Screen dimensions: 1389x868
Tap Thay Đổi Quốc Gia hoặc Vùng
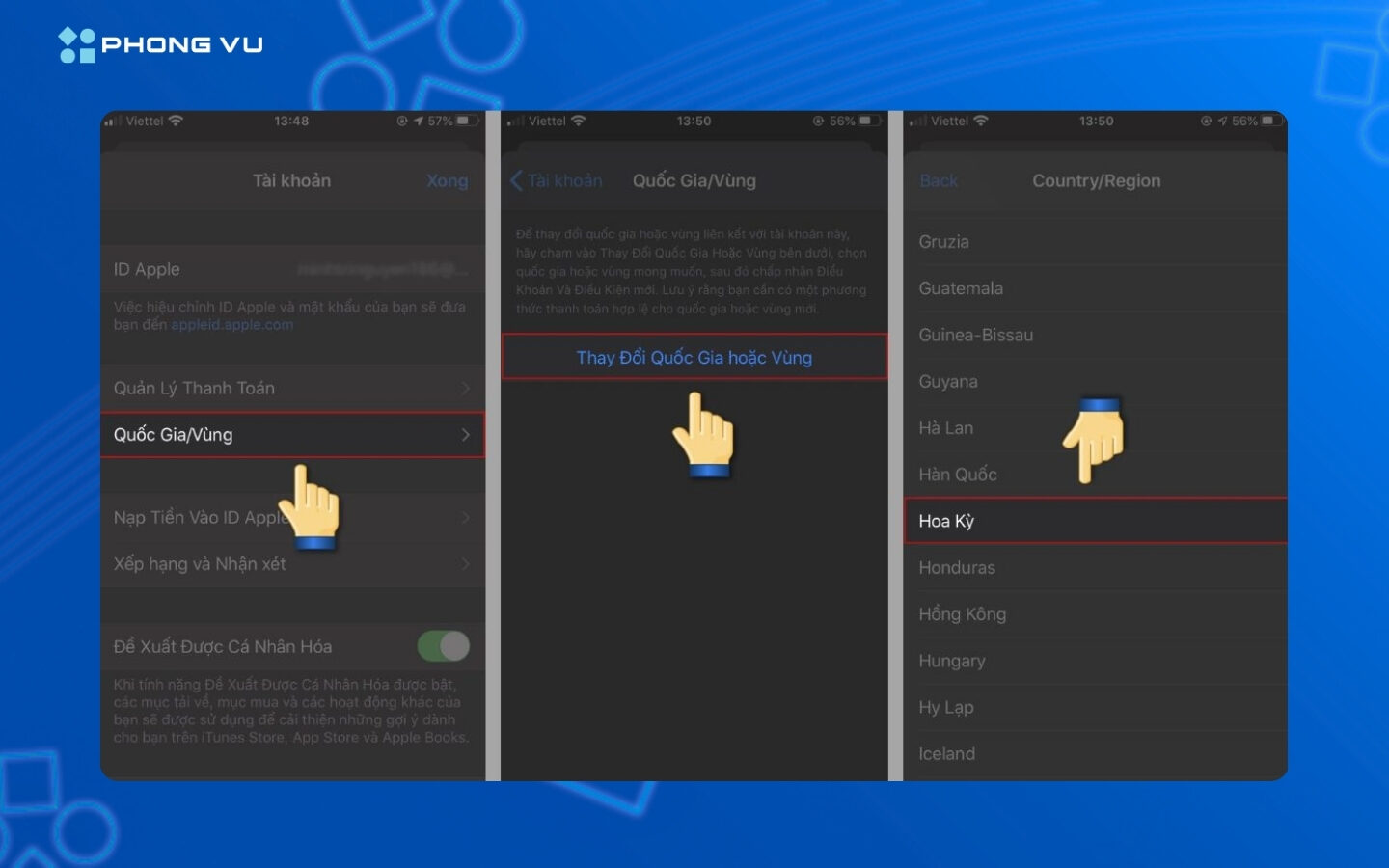point(694,358)
